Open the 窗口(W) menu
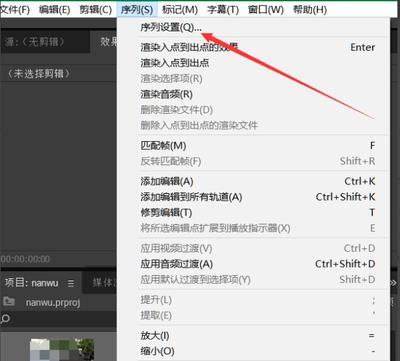This screenshot has width=400, height=361. [266, 10]
